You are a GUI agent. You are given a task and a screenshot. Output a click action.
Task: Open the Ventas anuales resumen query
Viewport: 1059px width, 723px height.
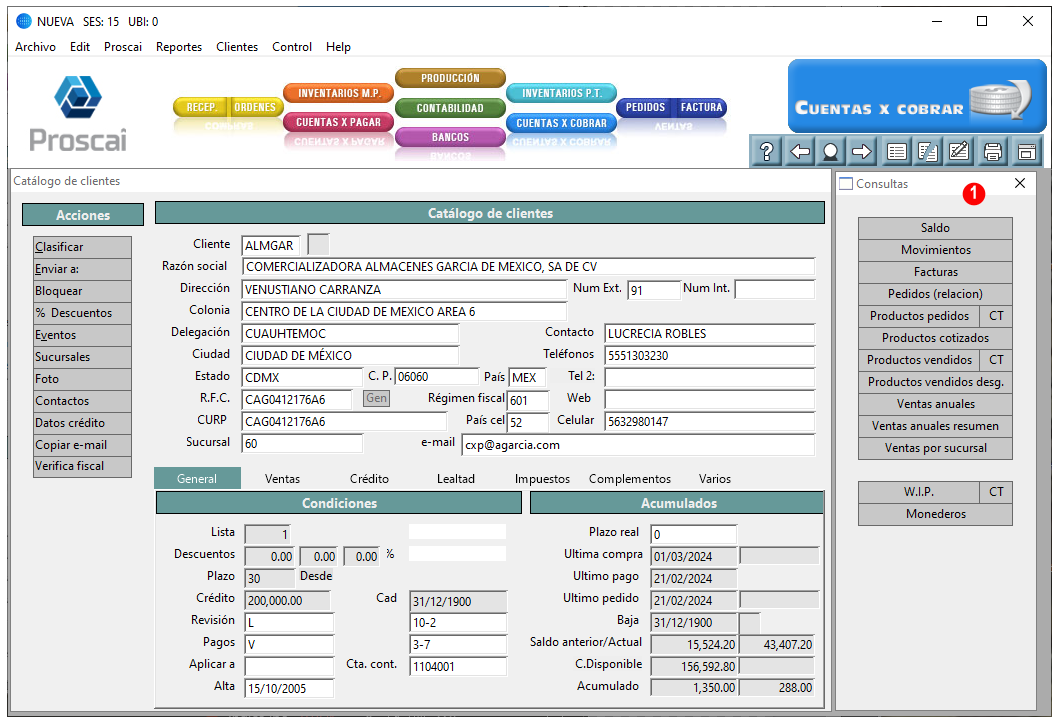click(x=935, y=426)
